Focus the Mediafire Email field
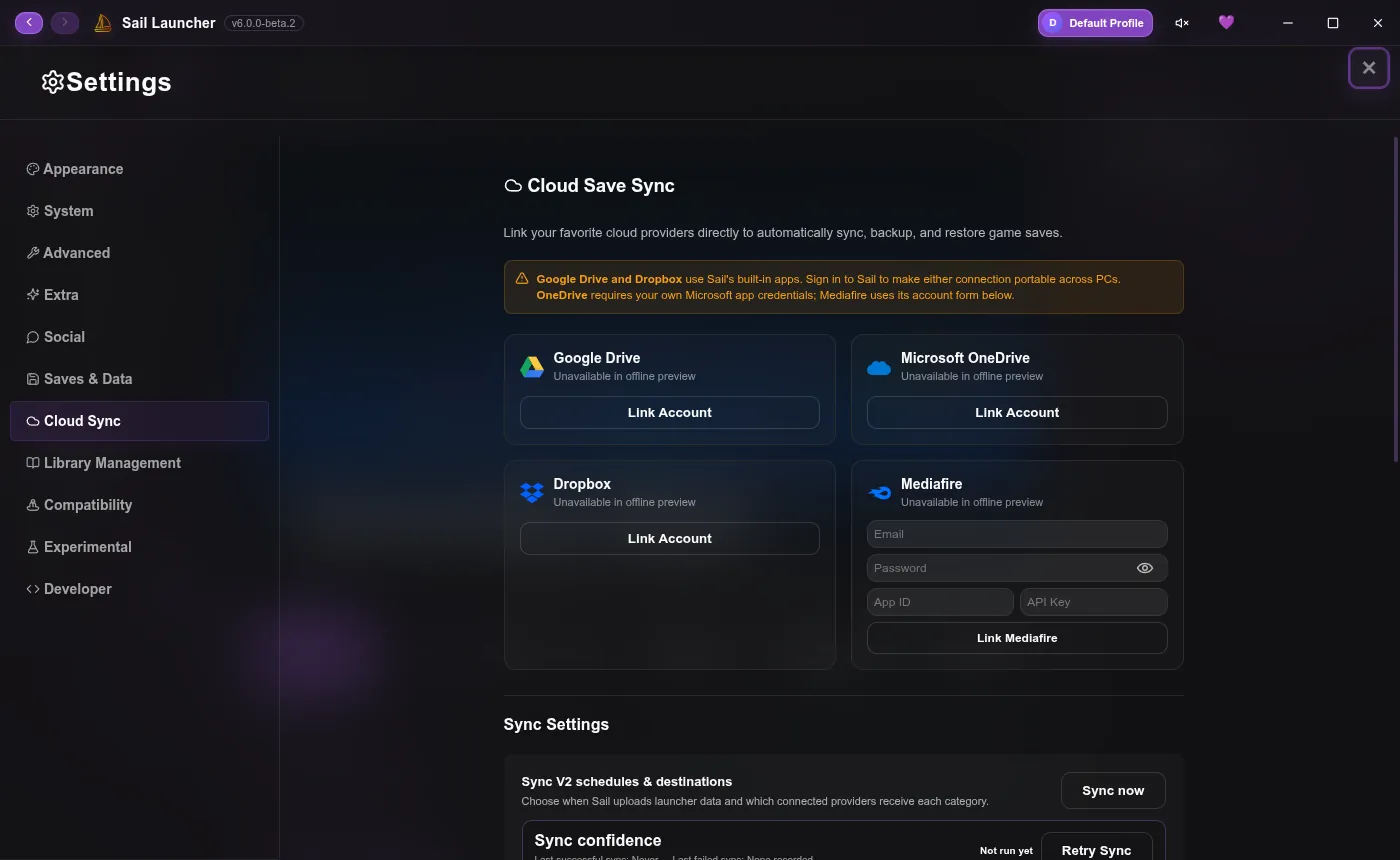Viewport: 1400px width, 860px height. pos(1017,534)
